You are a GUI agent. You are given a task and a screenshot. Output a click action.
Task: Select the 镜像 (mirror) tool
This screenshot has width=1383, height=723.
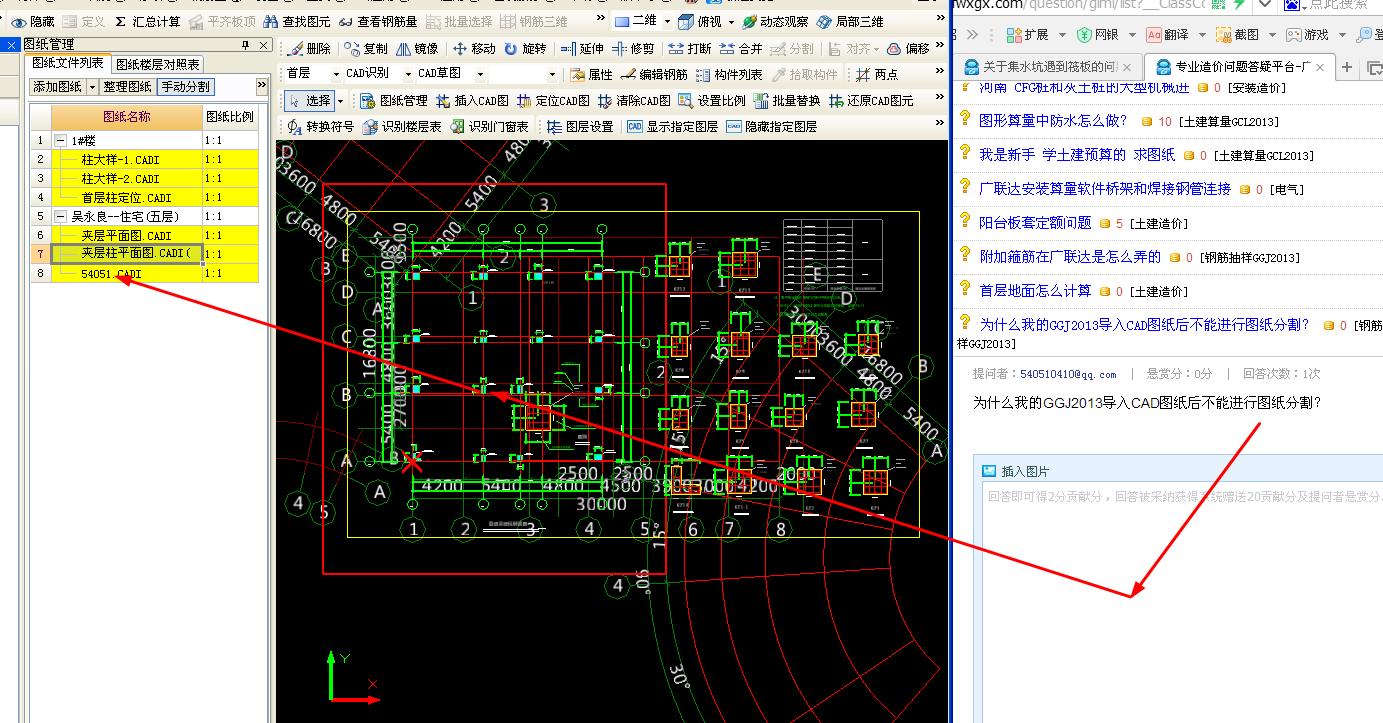(x=417, y=48)
